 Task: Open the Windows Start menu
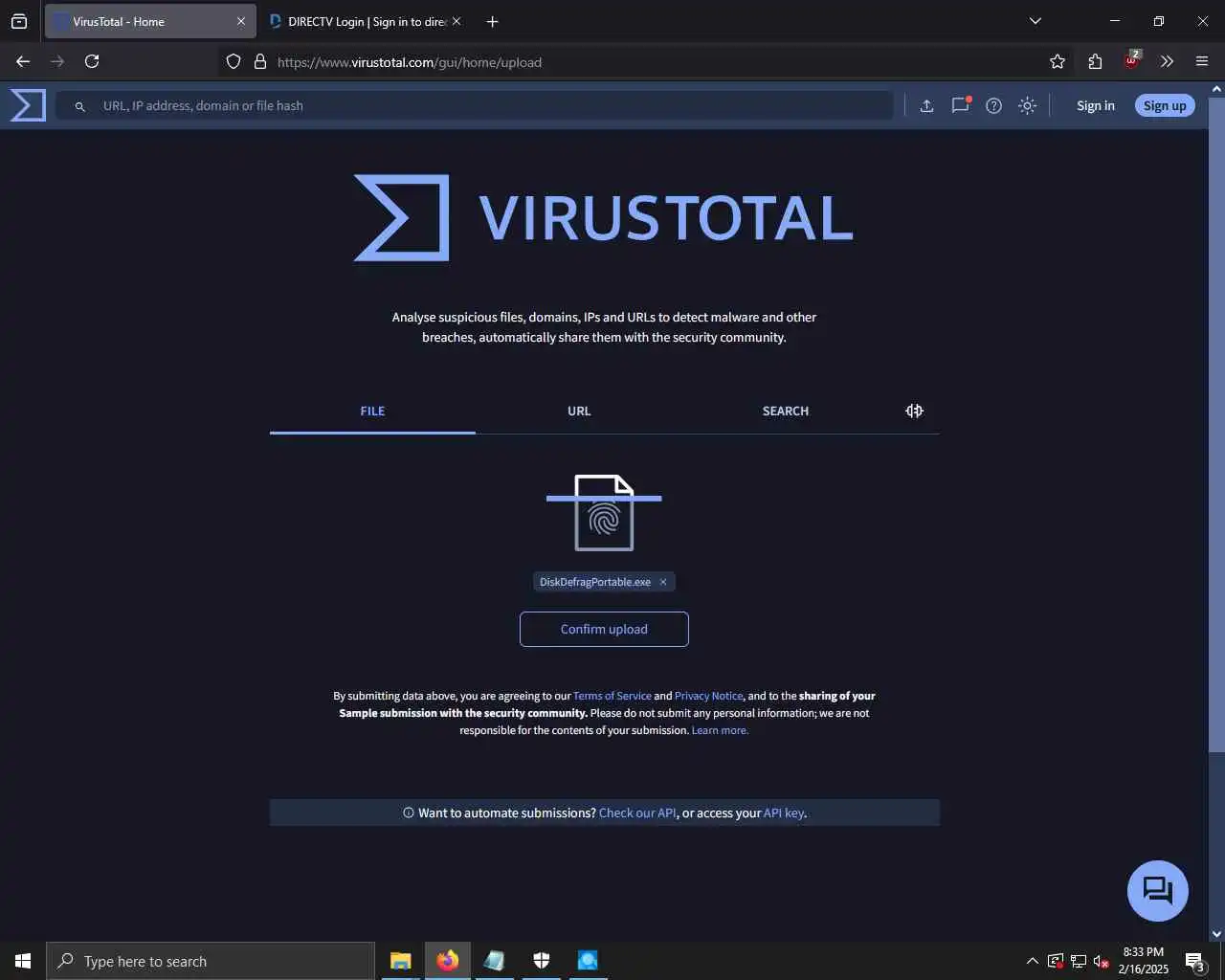[x=23, y=961]
